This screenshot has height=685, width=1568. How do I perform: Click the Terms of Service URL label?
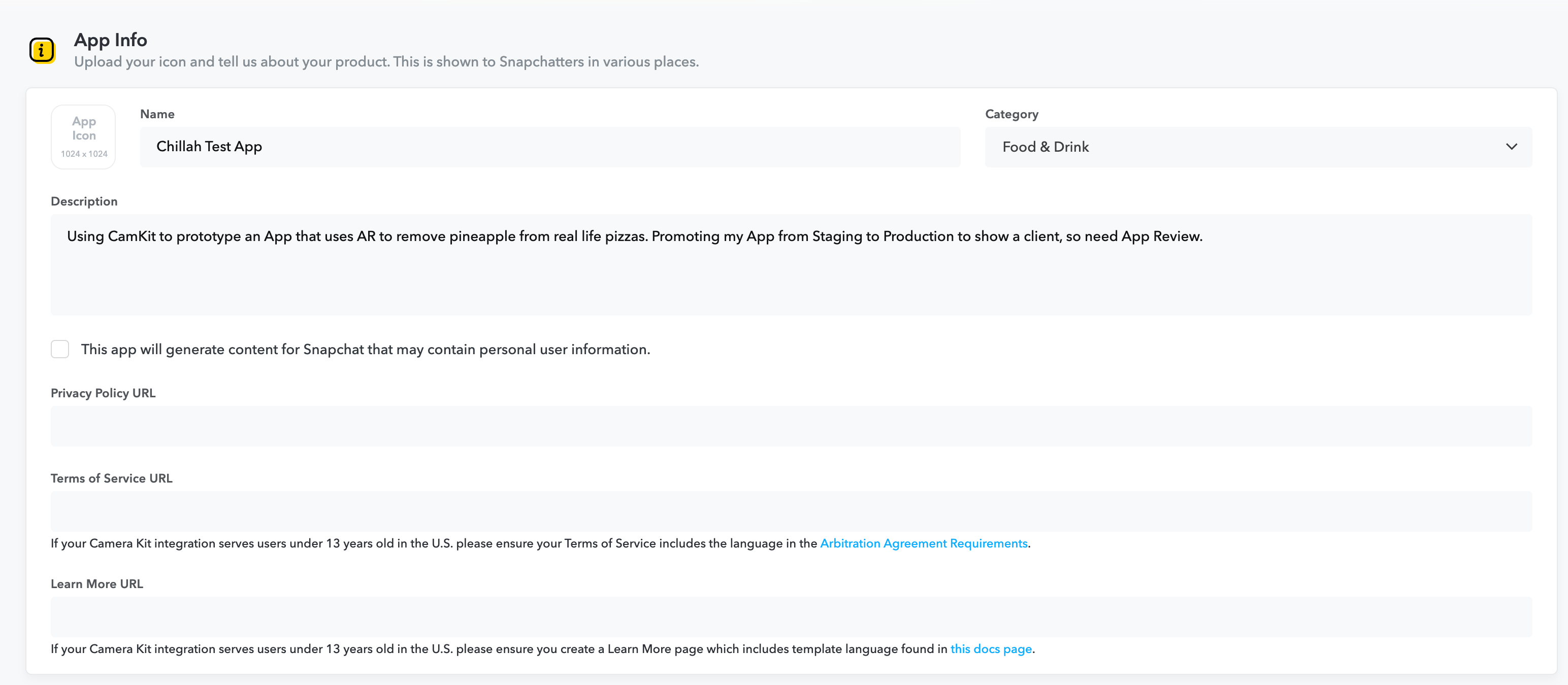[111, 478]
